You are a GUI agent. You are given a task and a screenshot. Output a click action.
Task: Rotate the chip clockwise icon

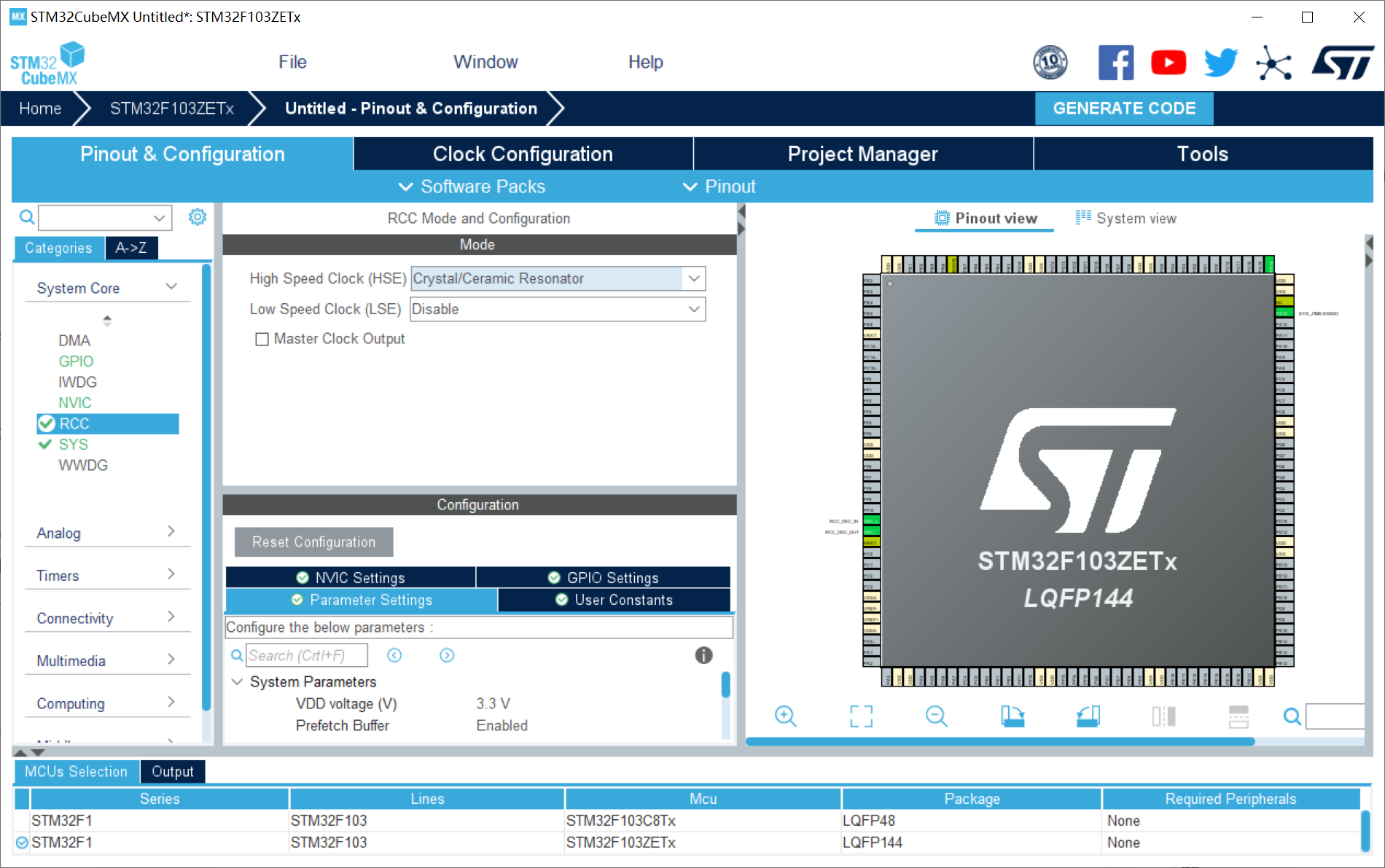(1013, 716)
